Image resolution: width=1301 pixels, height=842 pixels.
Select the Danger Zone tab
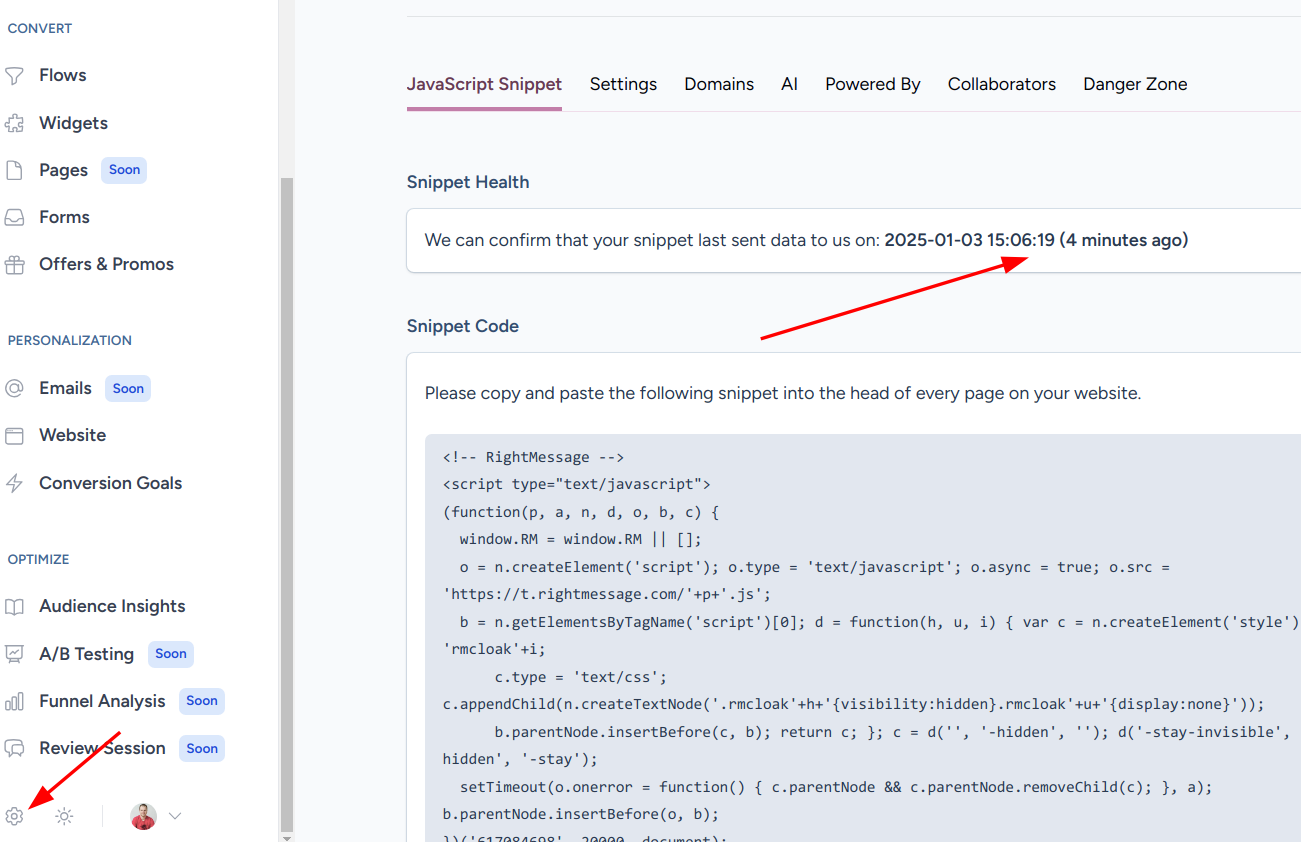[1135, 84]
